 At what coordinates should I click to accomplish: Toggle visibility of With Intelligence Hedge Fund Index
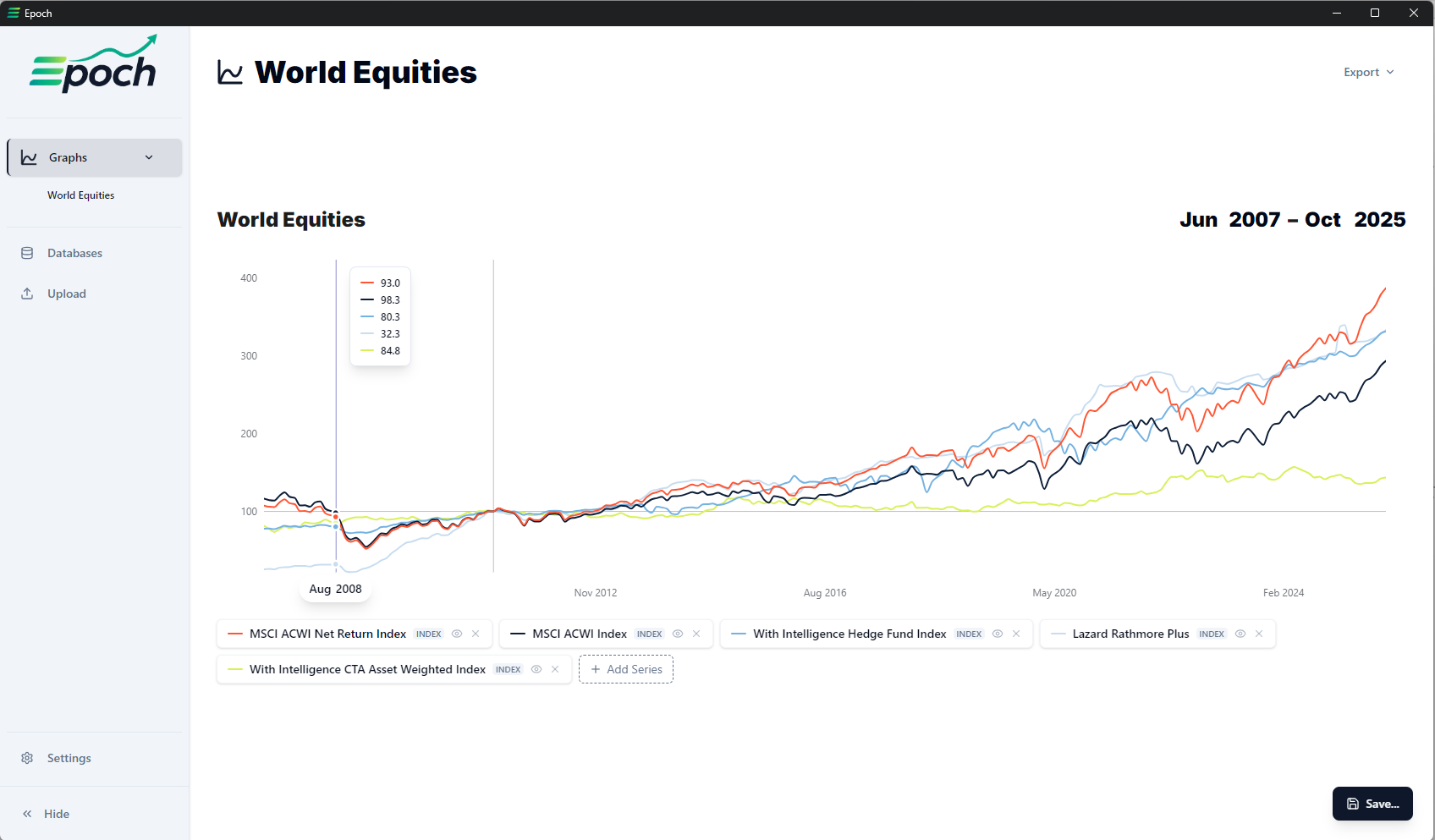[x=998, y=634]
